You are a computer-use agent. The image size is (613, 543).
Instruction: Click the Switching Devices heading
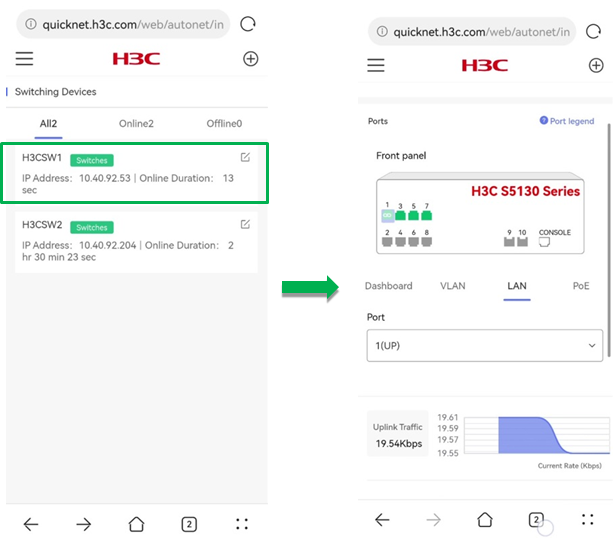click(56, 91)
